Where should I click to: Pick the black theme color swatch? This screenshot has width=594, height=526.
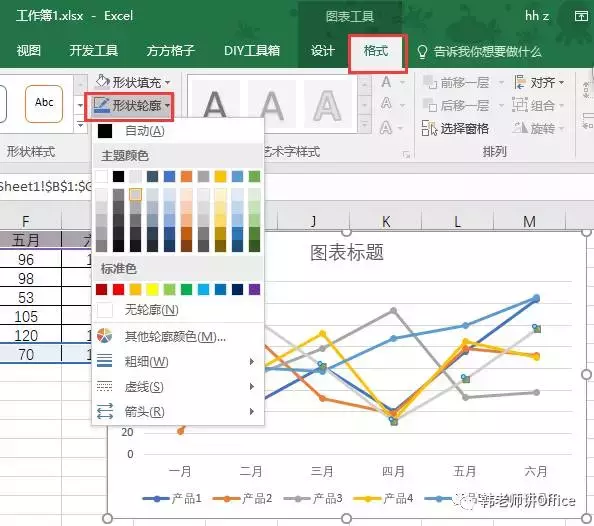coord(118,176)
